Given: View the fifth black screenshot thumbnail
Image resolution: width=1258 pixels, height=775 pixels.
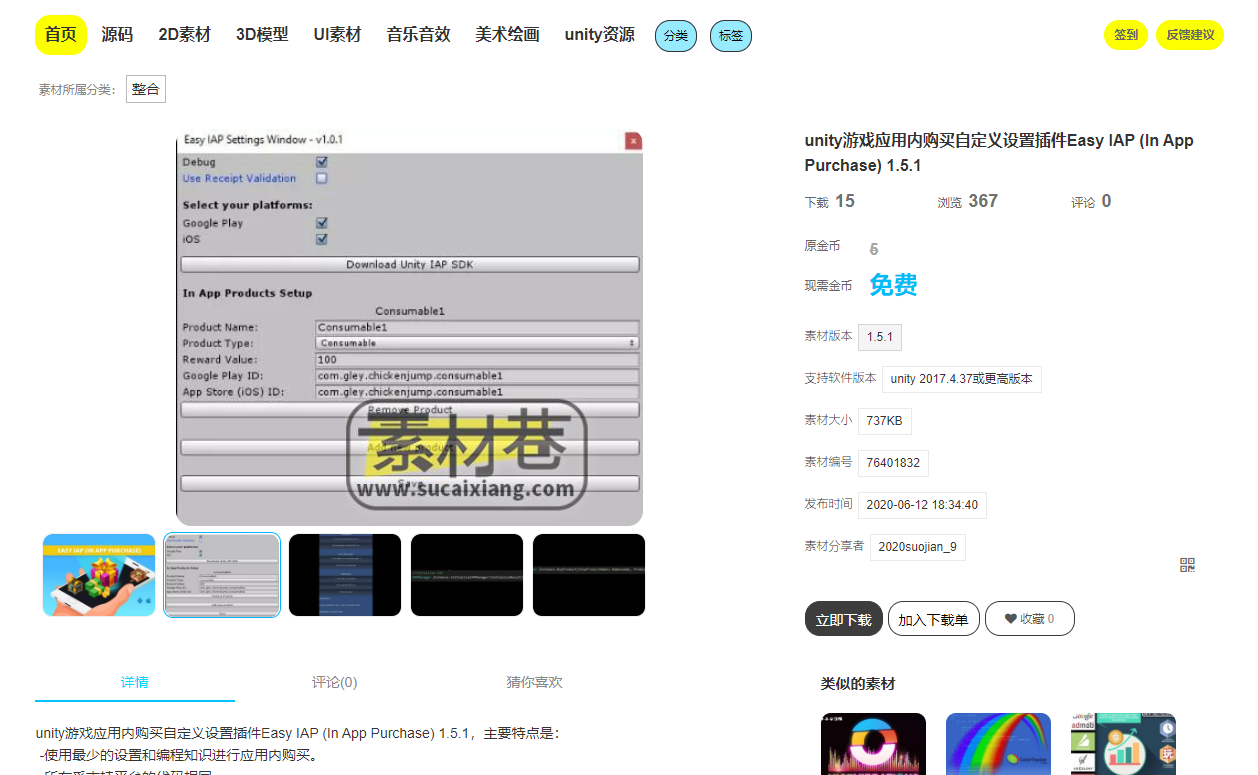Looking at the screenshot, I should (589, 575).
